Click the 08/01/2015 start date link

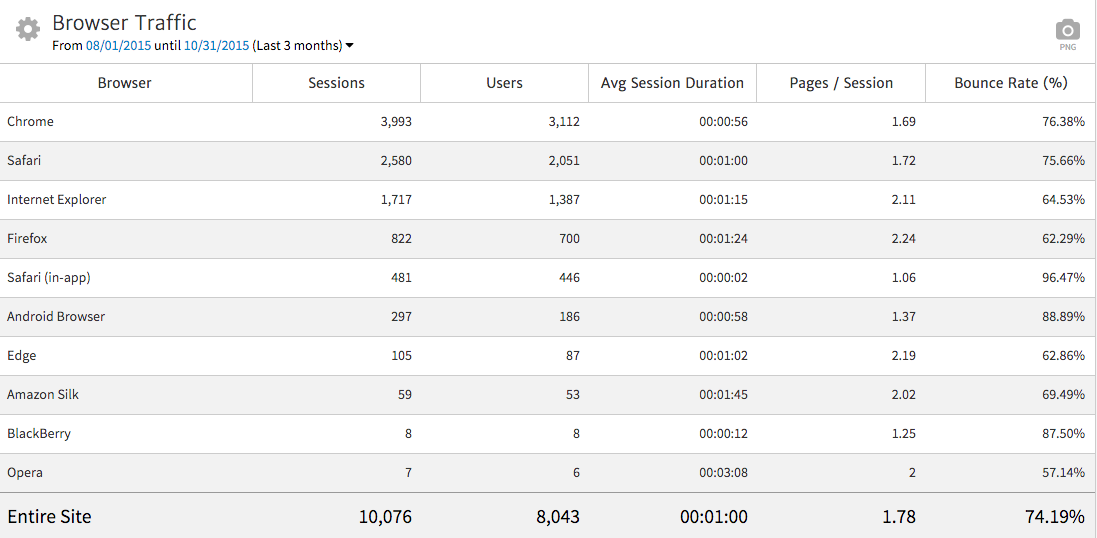pos(117,46)
